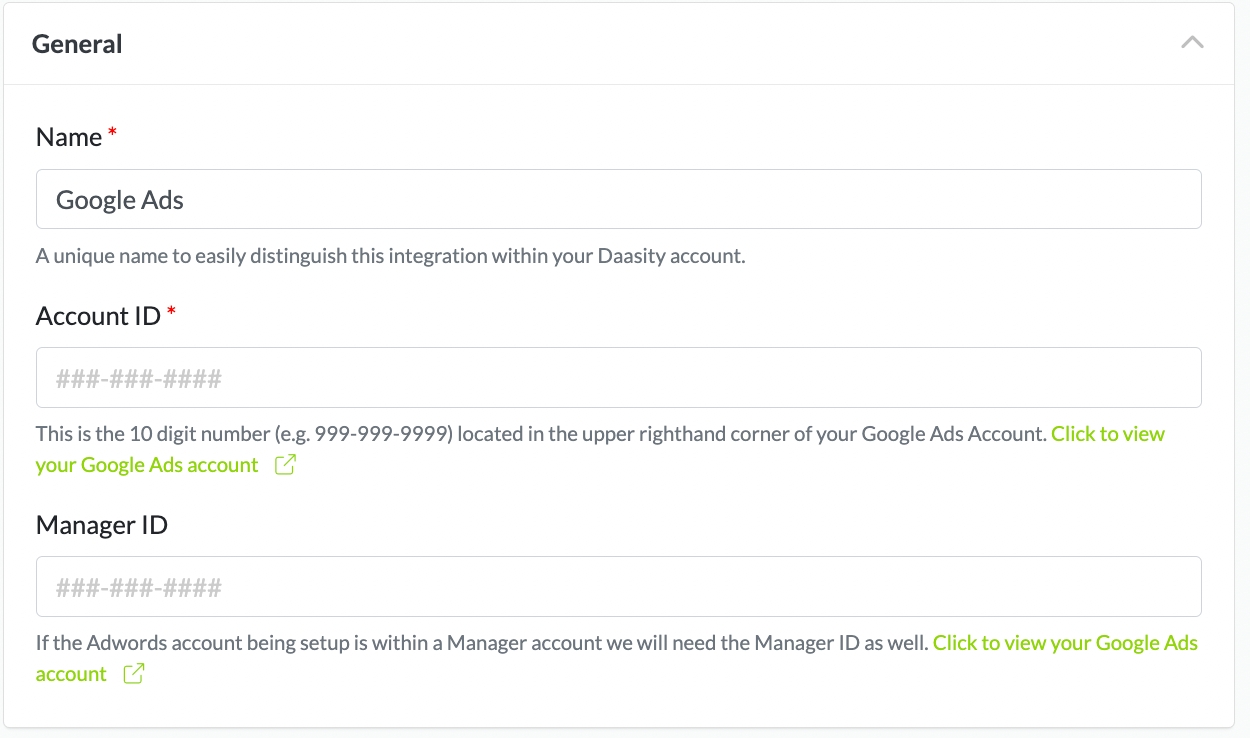Click external link icon below Manager ID

pos(133,674)
